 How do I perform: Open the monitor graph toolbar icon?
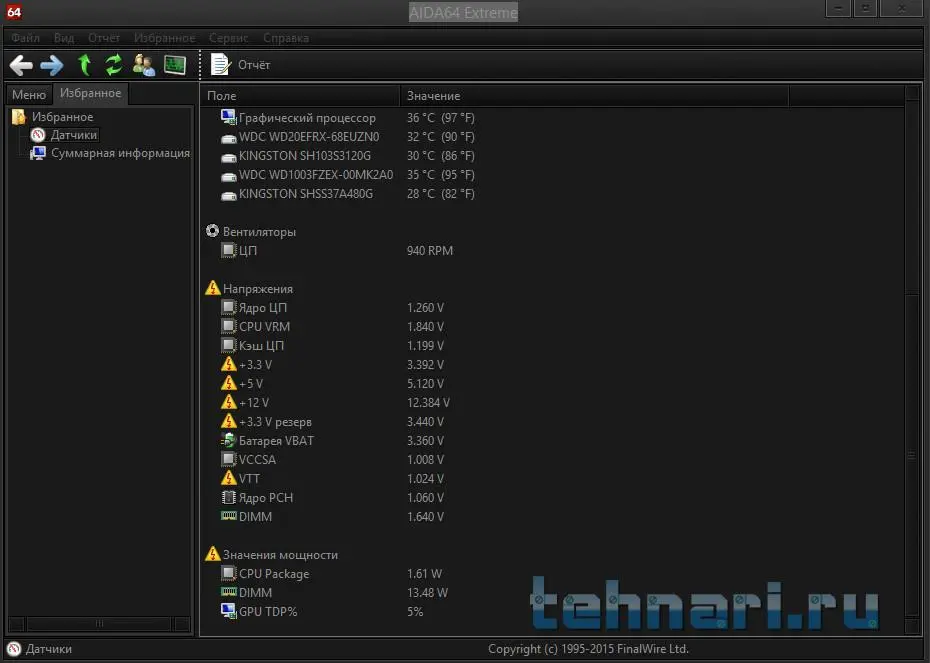[x=174, y=65]
